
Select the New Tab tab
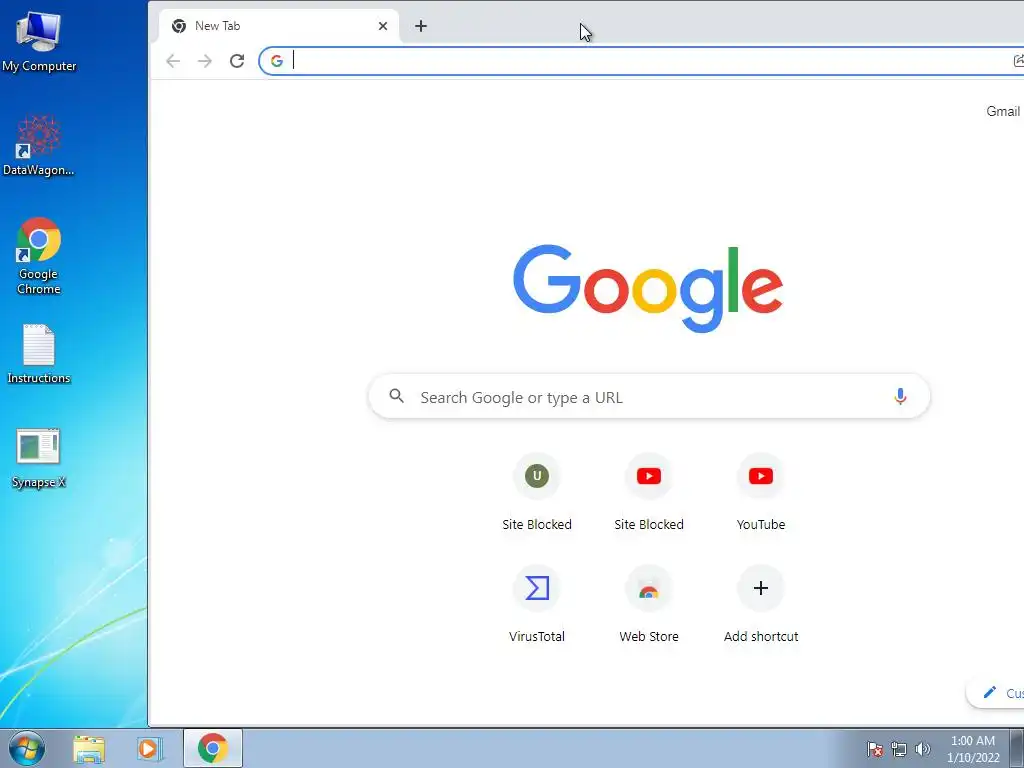coord(279,26)
